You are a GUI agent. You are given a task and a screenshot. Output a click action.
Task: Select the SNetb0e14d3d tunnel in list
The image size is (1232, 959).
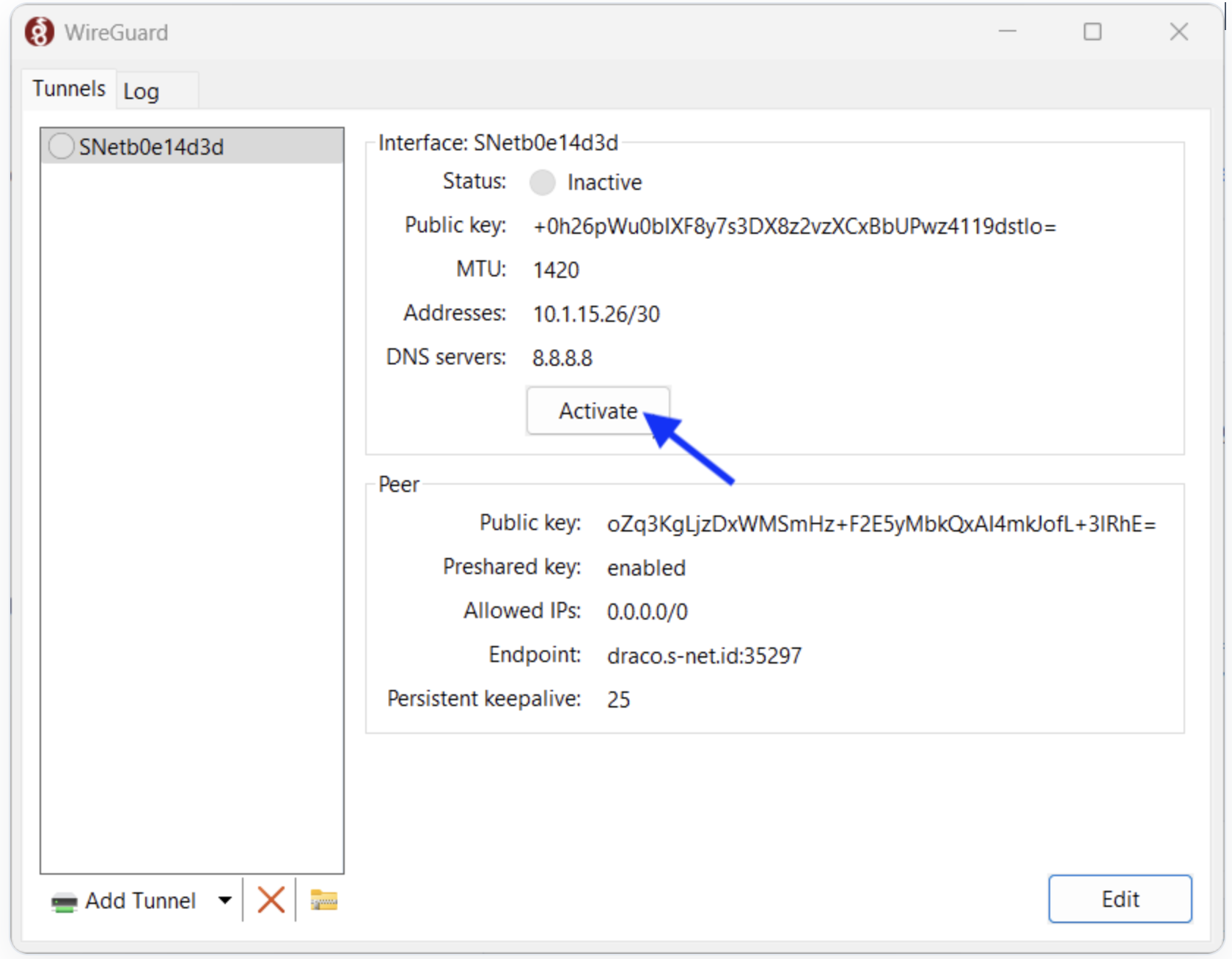192,147
